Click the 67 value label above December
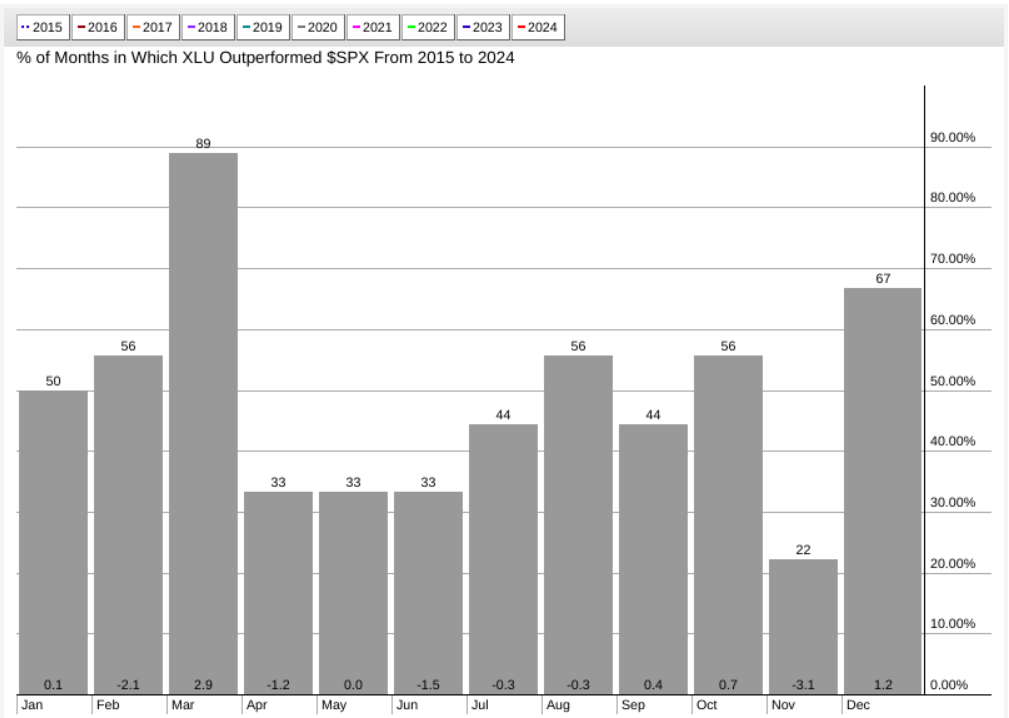Viewport: 1009px width, 718px height. [x=883, y=279]
